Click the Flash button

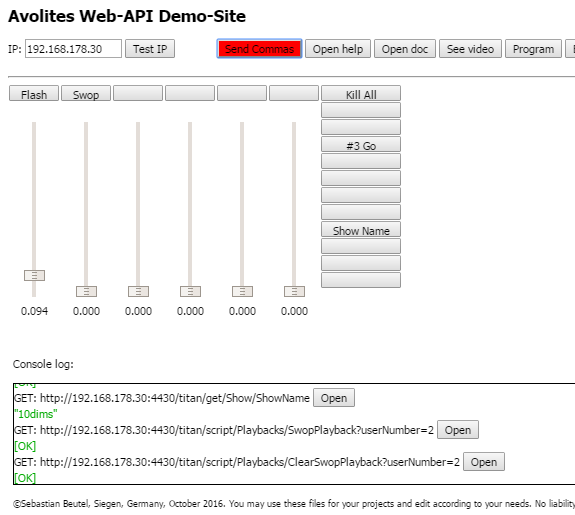34,94
